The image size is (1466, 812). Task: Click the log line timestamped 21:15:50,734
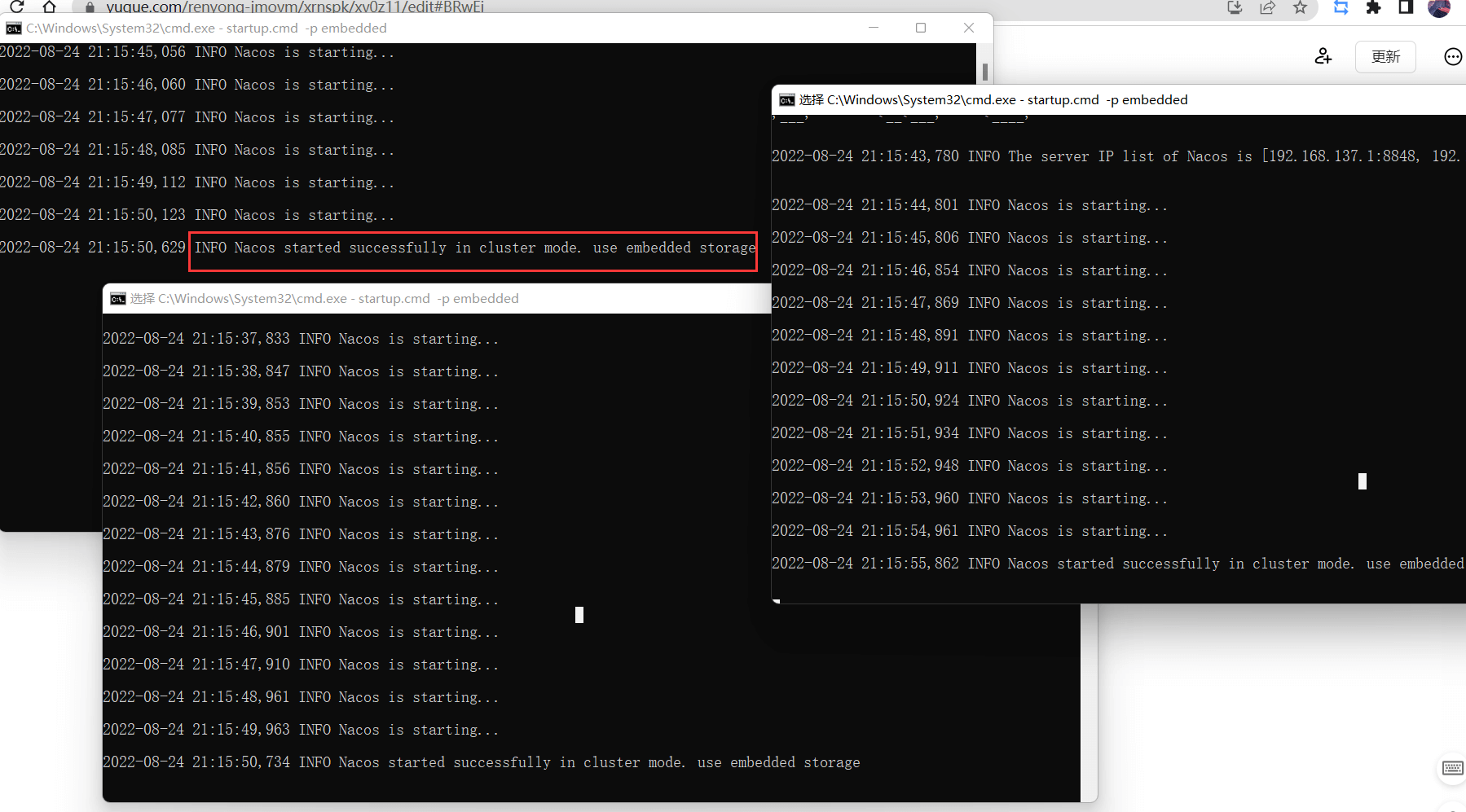[x=482, y=762]
